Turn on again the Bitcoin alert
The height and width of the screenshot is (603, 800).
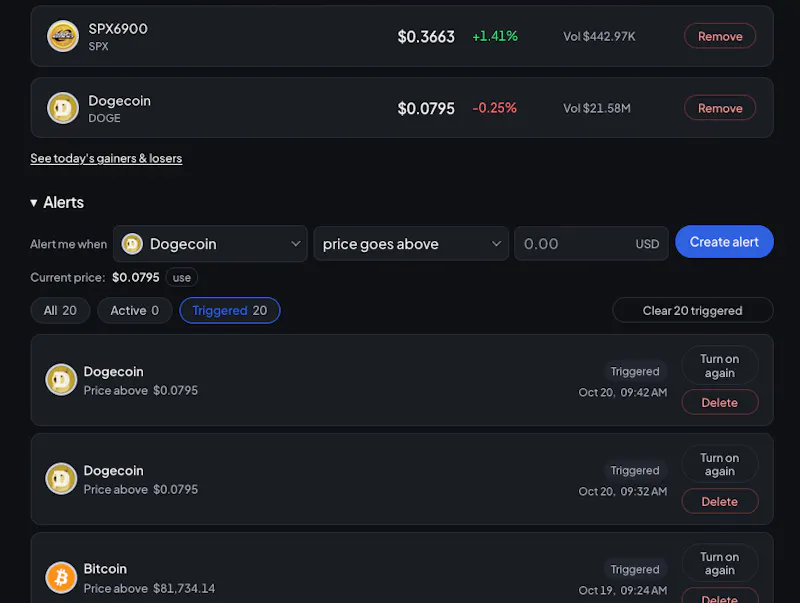pyautogui.click(x=720, y=564)
